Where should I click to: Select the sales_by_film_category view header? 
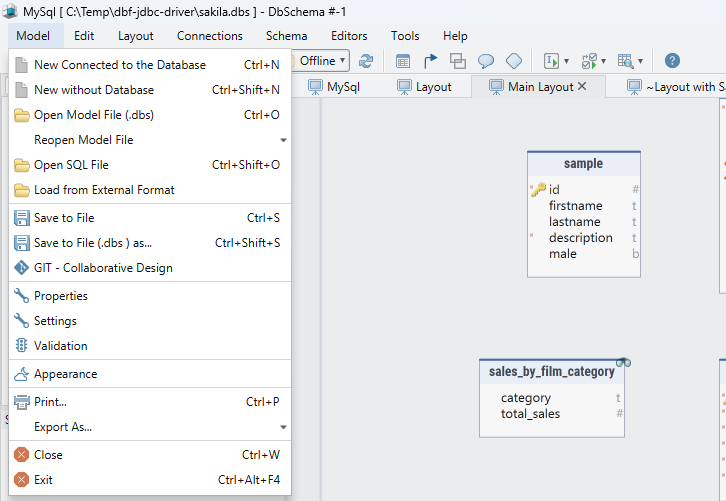pyautogui.click(x=551, y=371)
